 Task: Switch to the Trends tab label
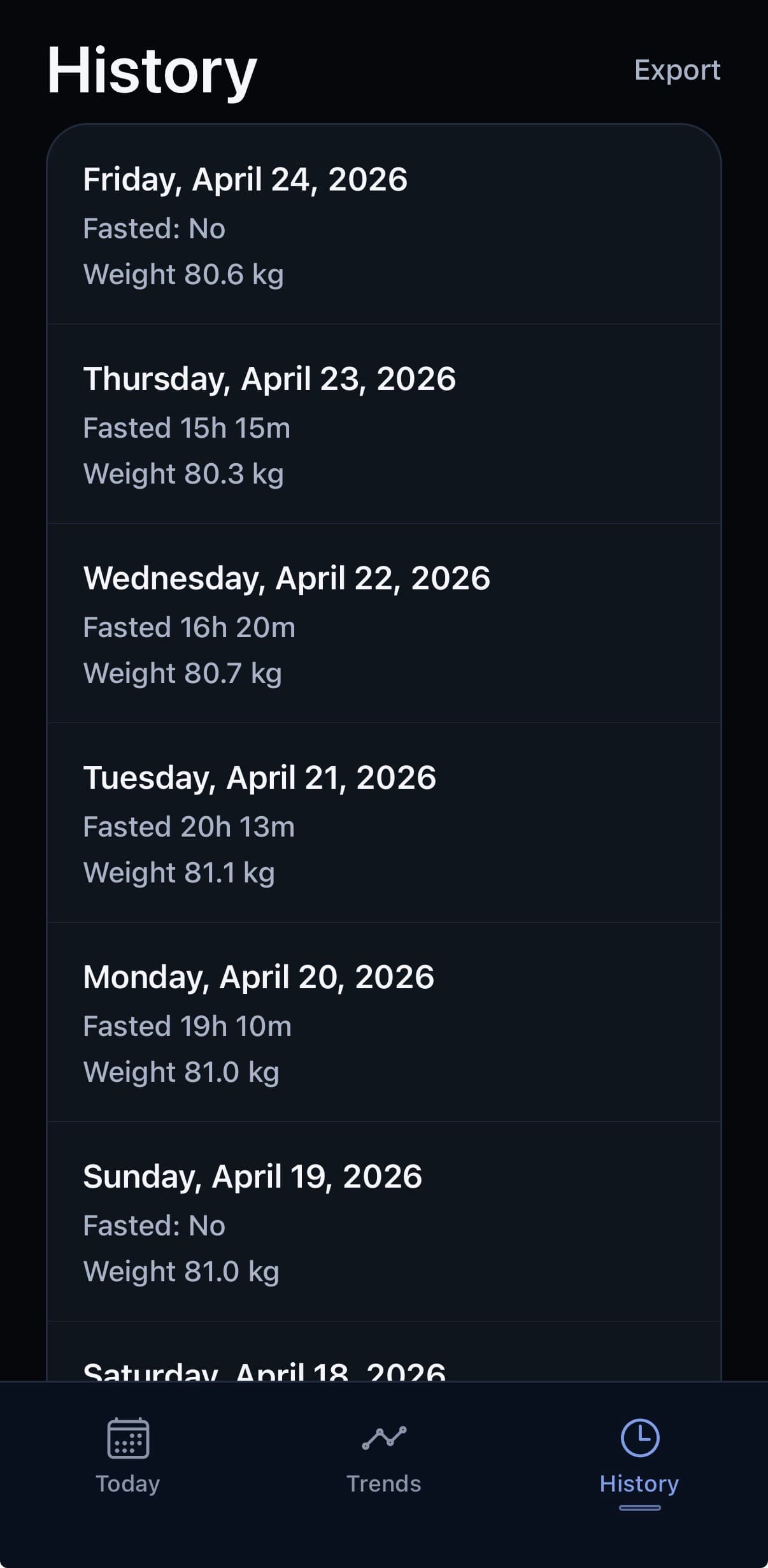[x=384, y=1484]
